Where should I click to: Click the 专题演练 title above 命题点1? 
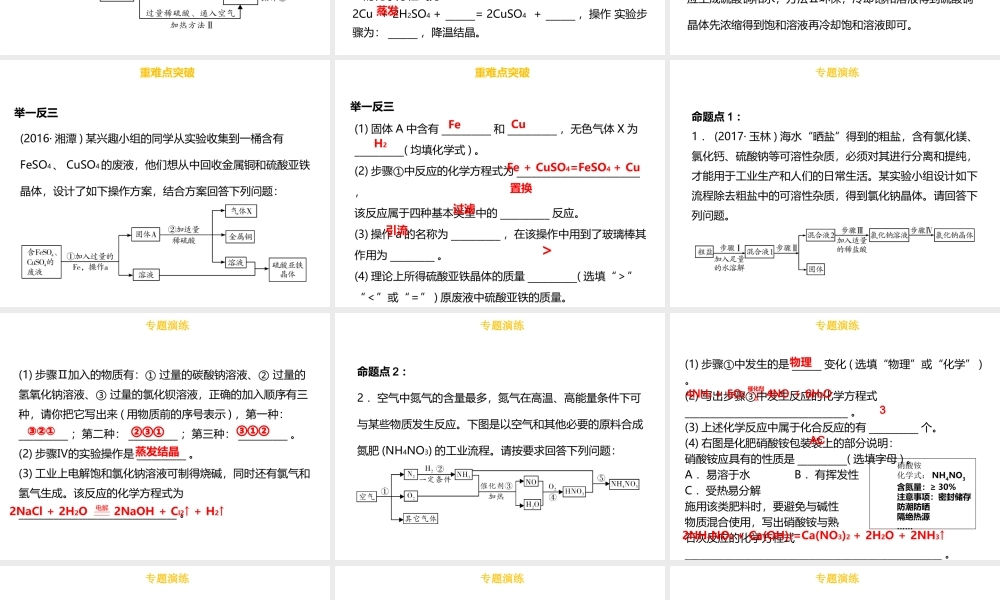(x=837, y=73)
